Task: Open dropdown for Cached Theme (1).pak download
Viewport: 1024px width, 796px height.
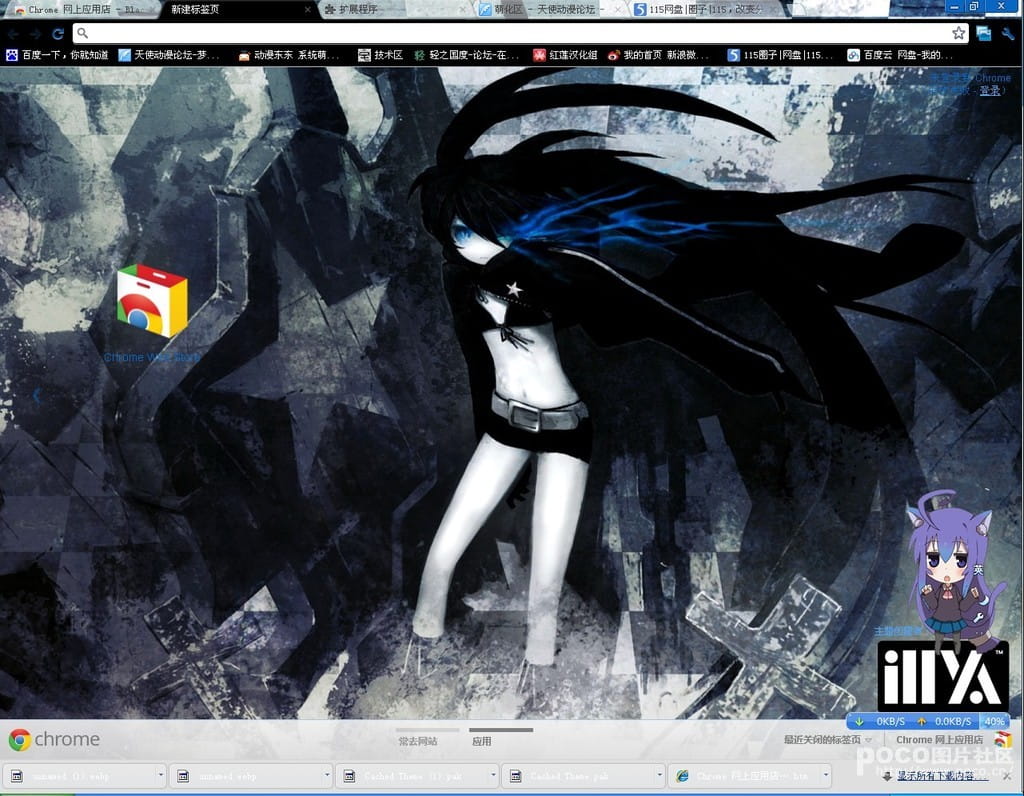Action: (493, 776)
